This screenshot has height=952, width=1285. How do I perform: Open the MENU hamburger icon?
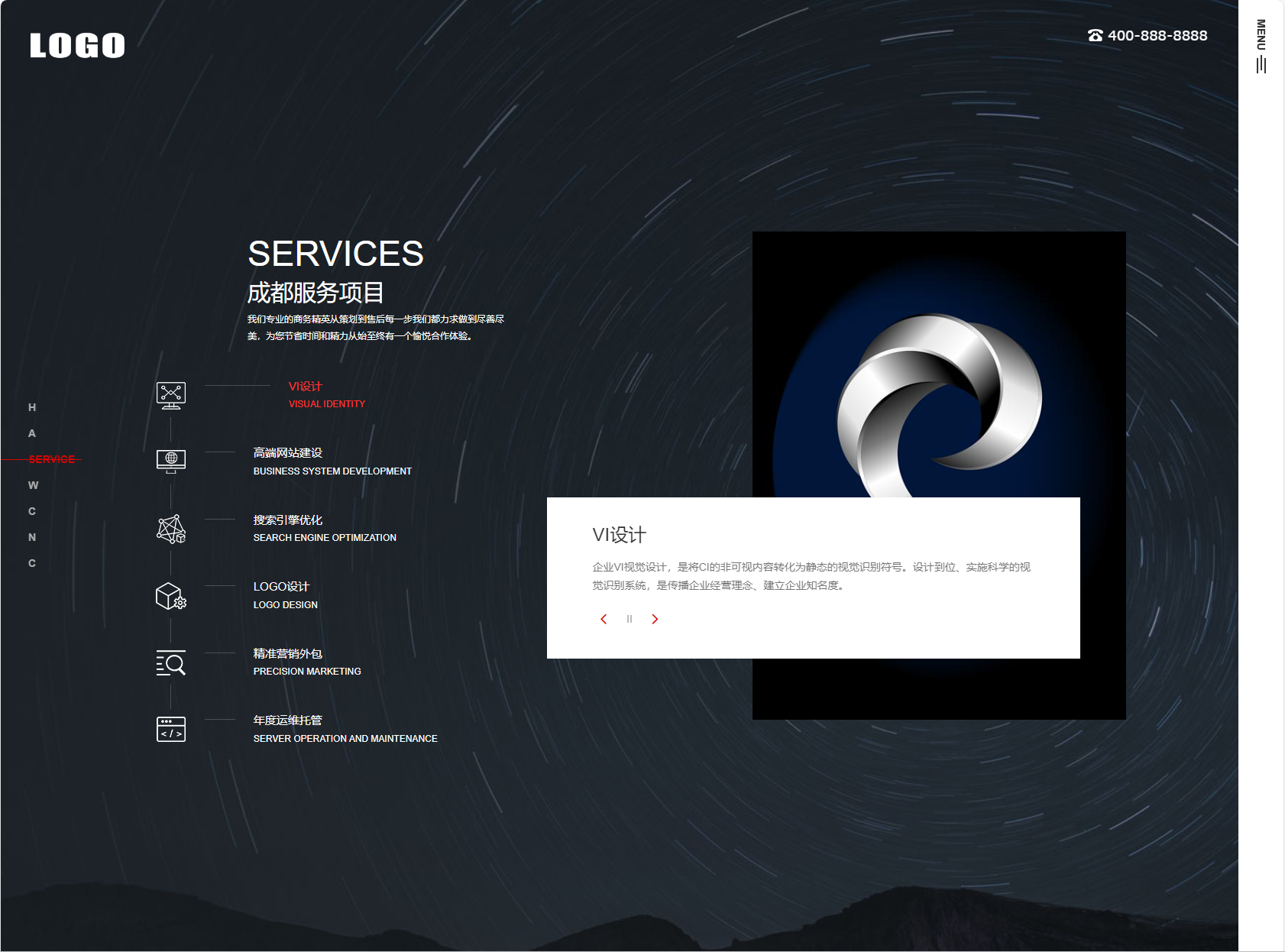(1261, 65)
